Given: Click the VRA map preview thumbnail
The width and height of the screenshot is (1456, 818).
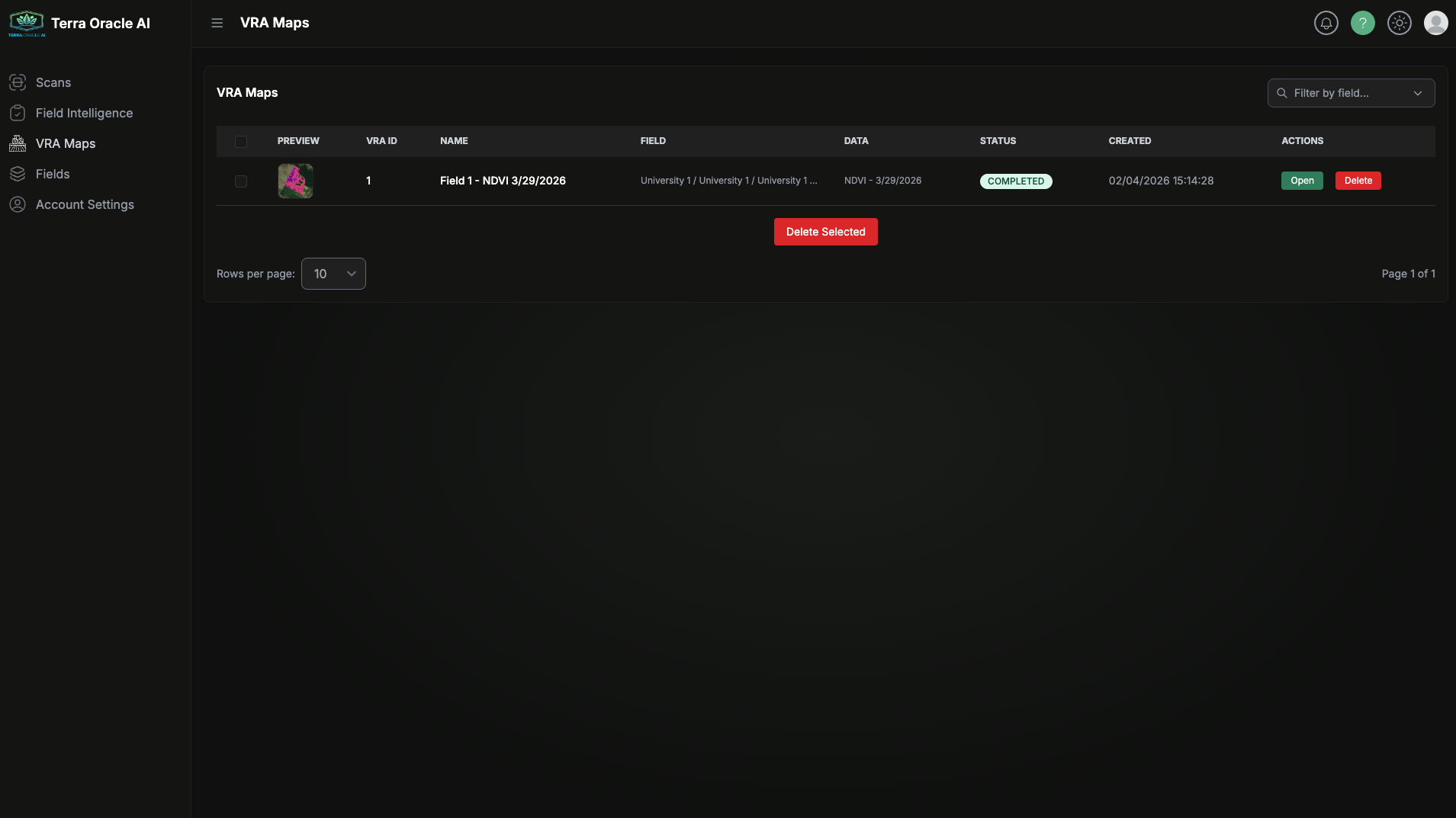Looking at the screenshot, I should pos(294,181).
